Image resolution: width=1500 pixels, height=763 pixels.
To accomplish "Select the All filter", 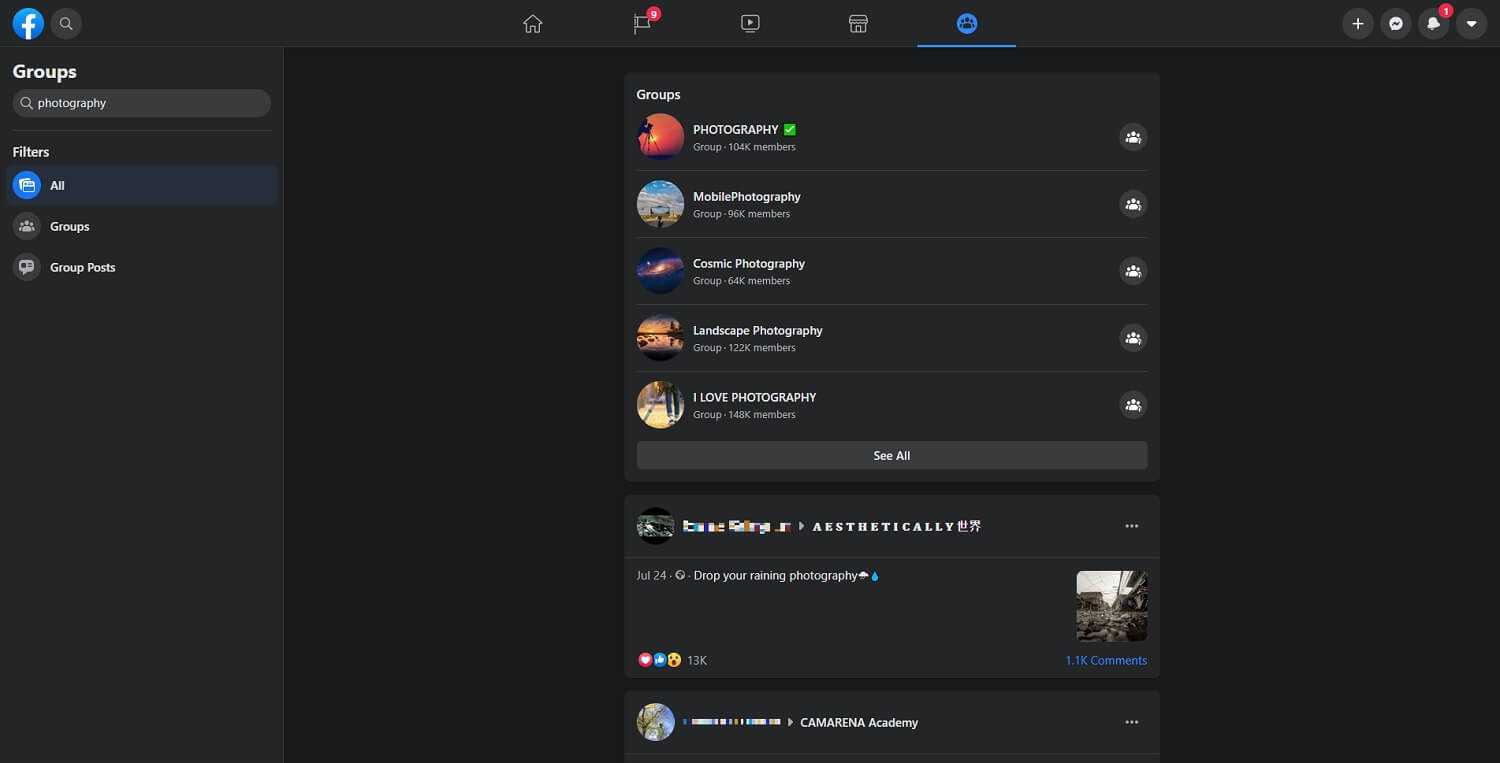I will pos(142,185).
